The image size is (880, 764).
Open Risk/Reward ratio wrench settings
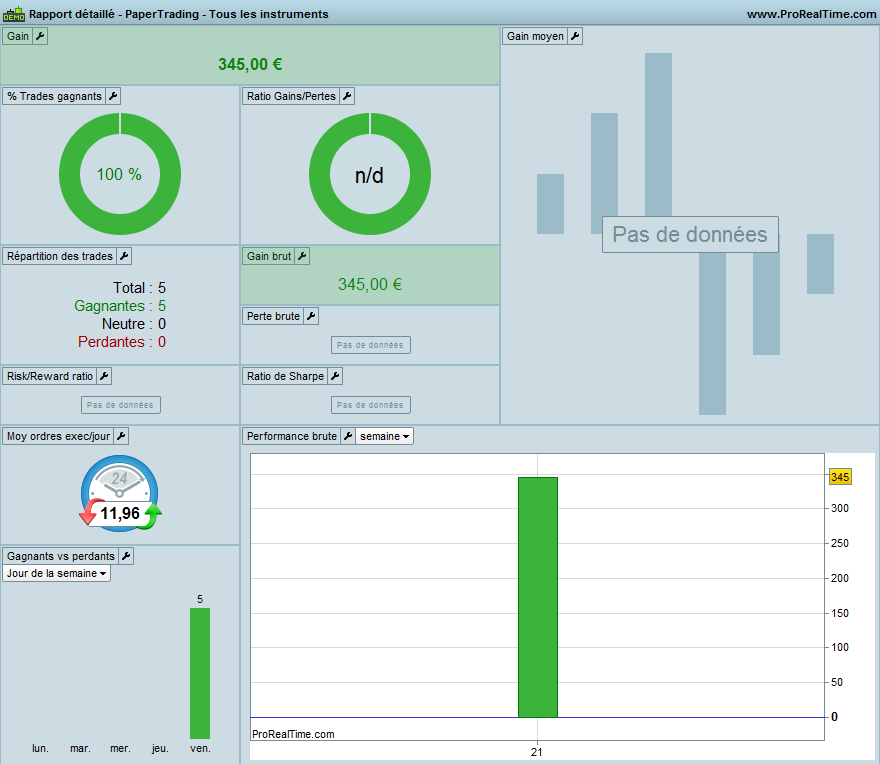[104, 376]
